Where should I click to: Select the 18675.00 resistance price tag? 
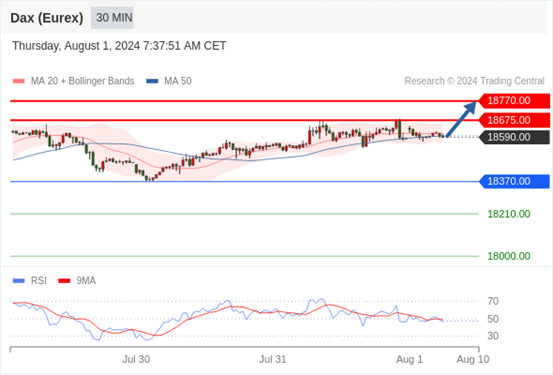coord(514,120)
